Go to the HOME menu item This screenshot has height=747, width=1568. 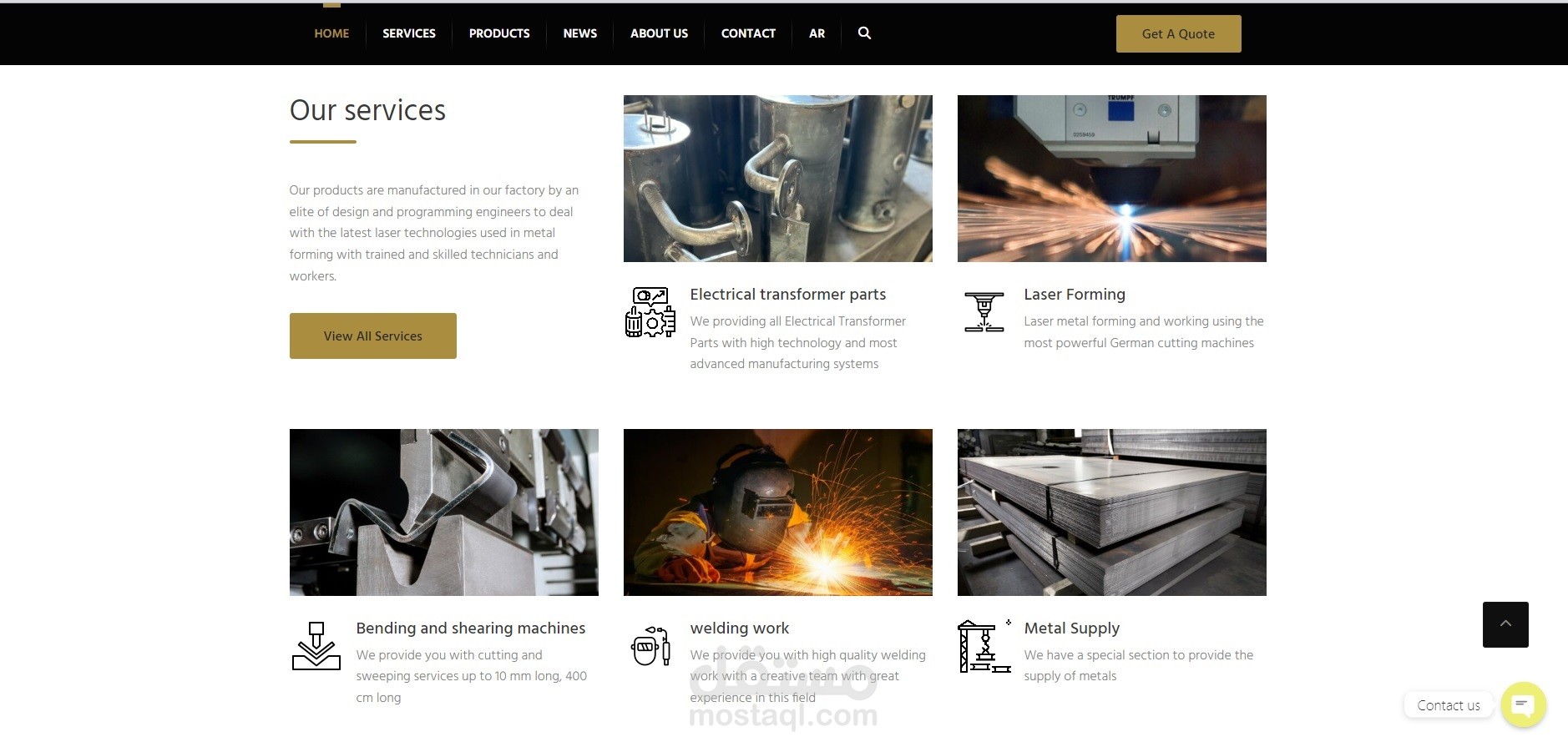(331, 33)
